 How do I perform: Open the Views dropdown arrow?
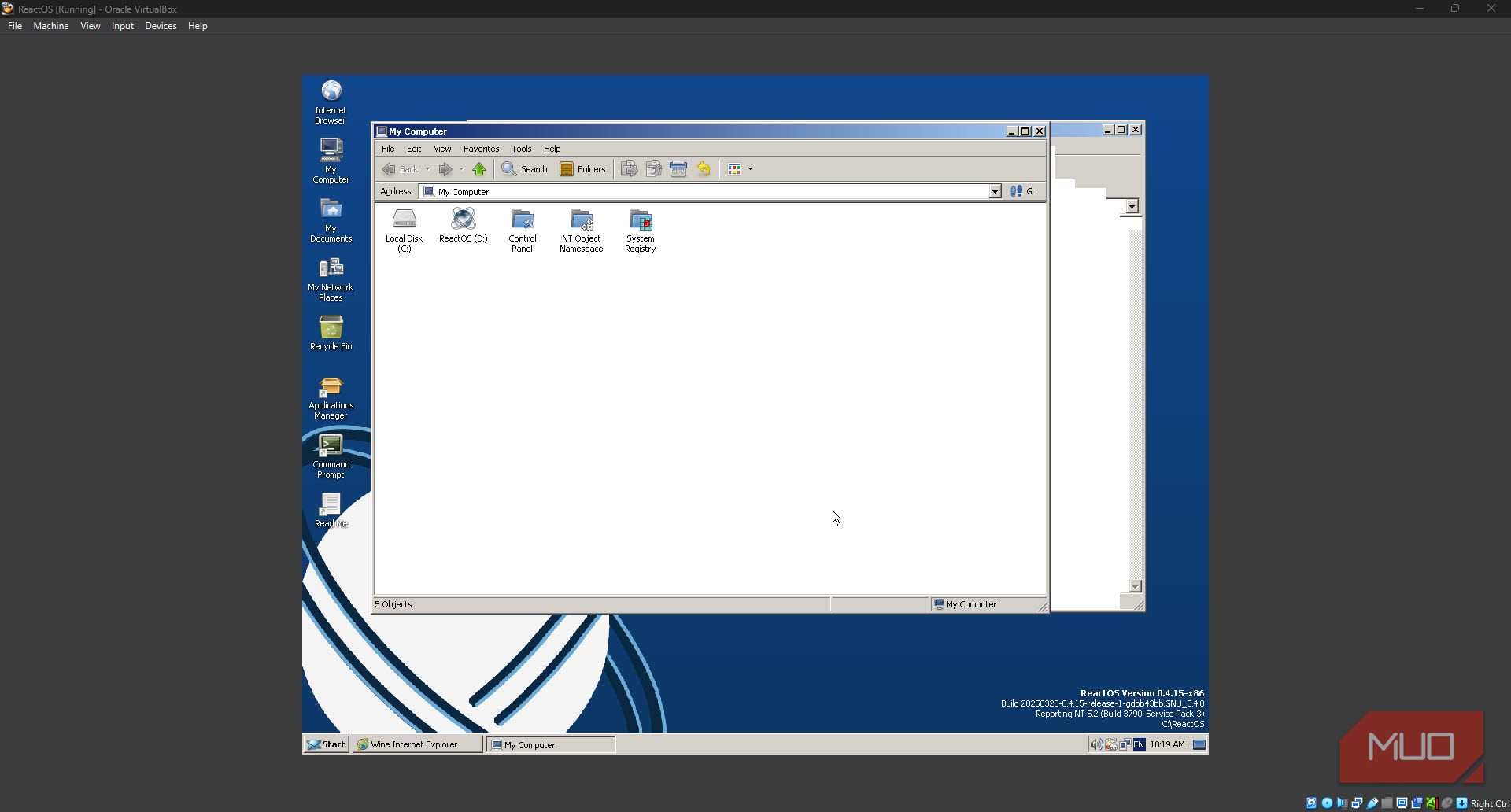click(750, 169)
